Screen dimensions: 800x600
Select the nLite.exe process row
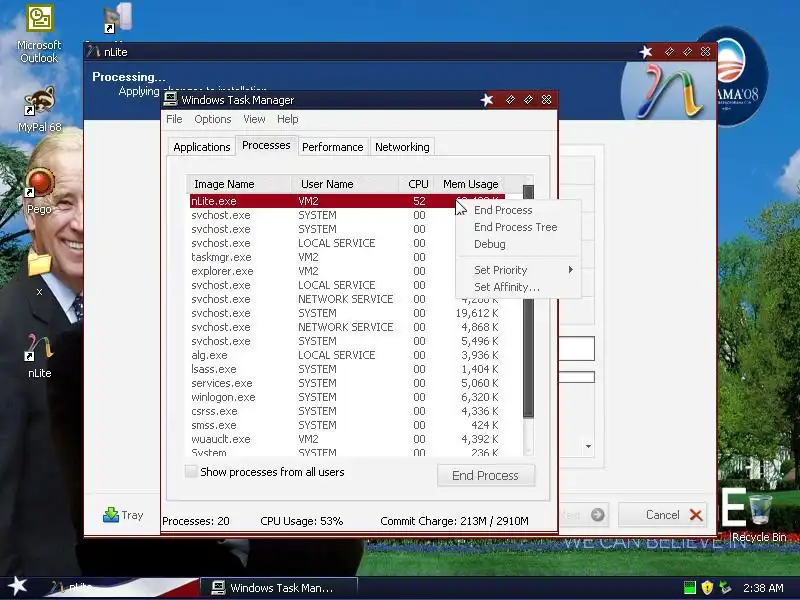347,201
